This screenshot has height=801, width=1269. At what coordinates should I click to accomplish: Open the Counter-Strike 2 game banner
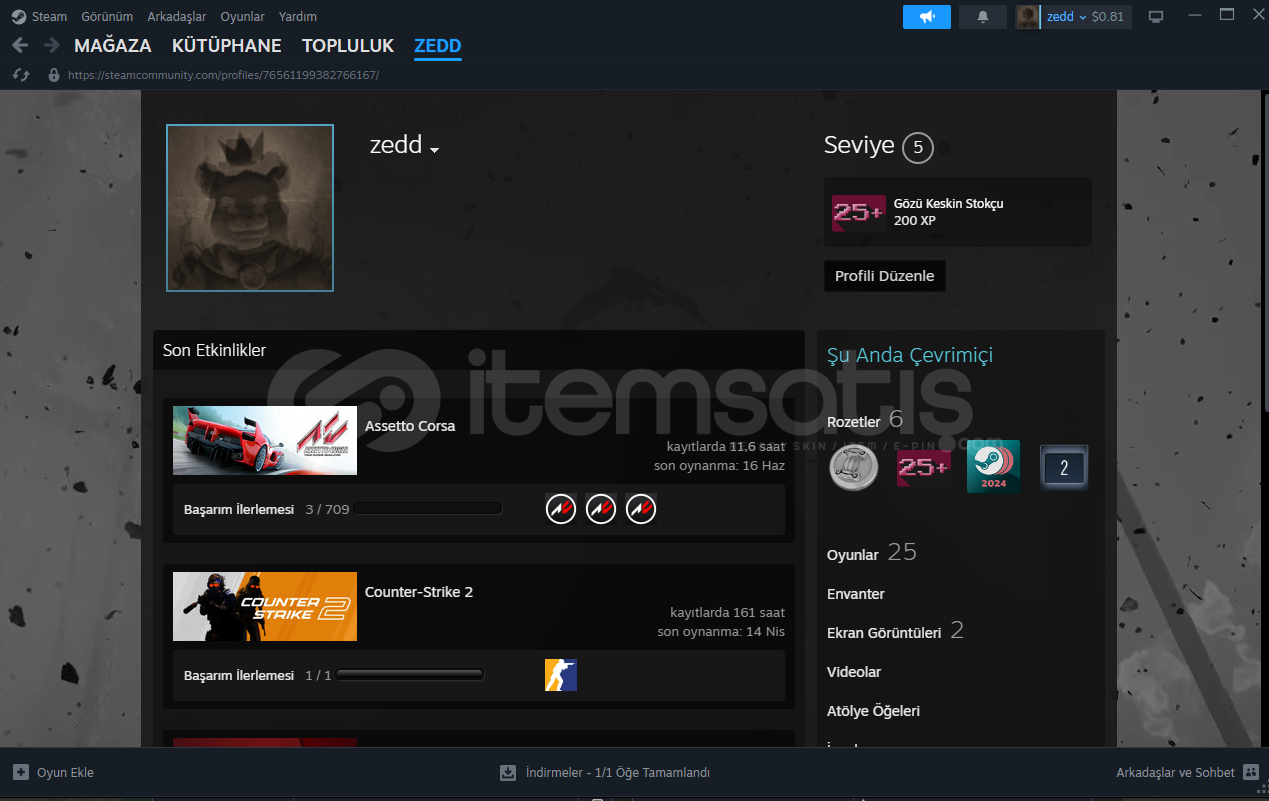(x=265, y=606)
